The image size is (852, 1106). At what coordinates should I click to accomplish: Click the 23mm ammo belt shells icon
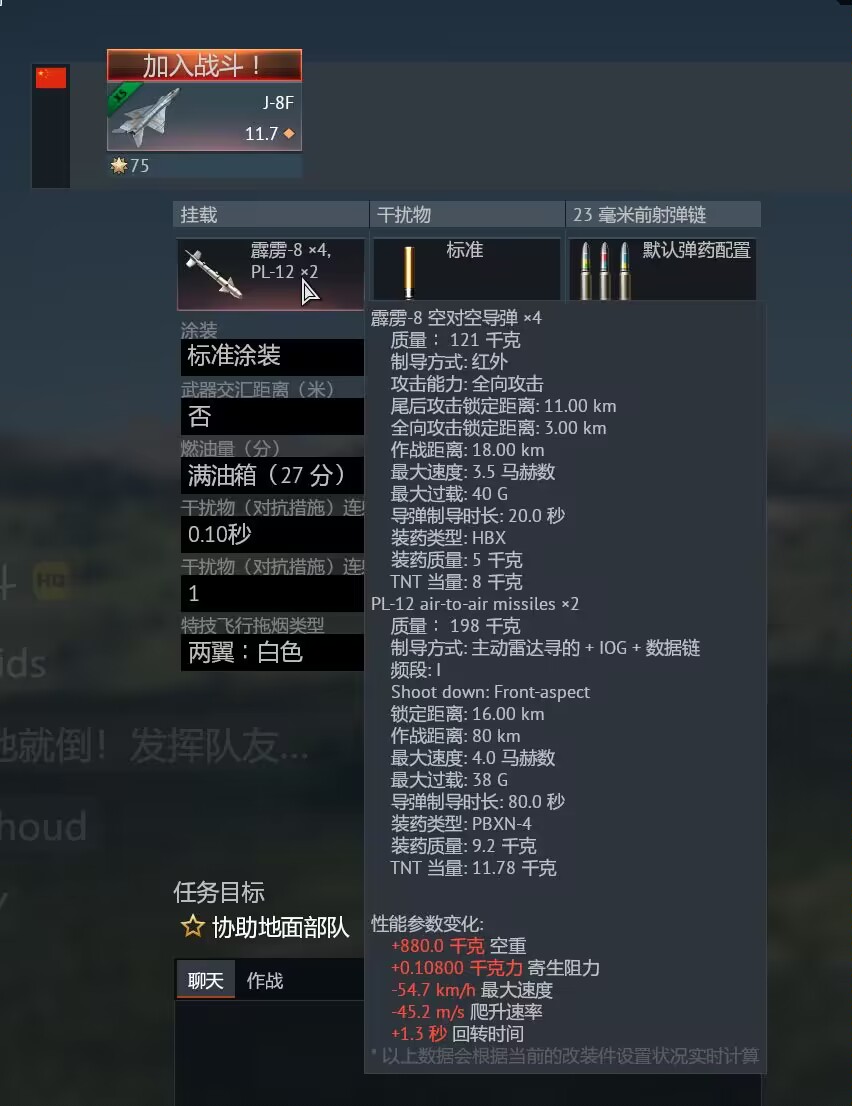click(604, 271)
